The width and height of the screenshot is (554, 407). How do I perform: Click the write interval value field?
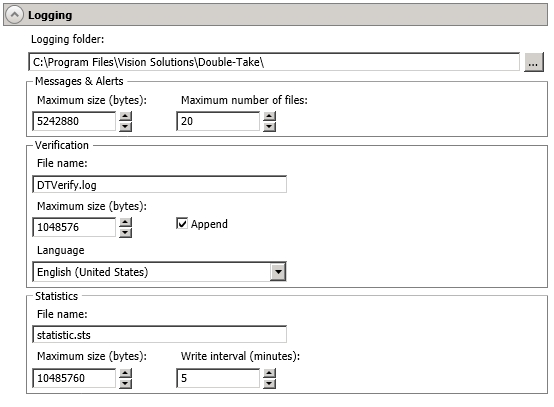click(218, 378)
